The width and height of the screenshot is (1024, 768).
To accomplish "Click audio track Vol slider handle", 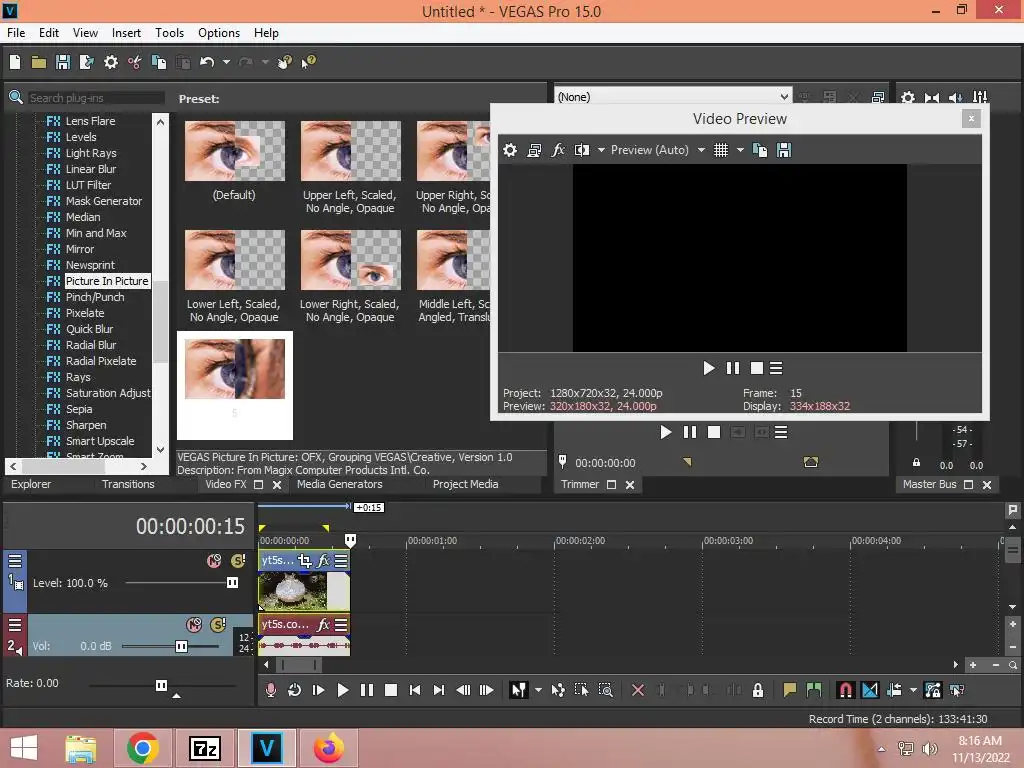I will 182,646.
